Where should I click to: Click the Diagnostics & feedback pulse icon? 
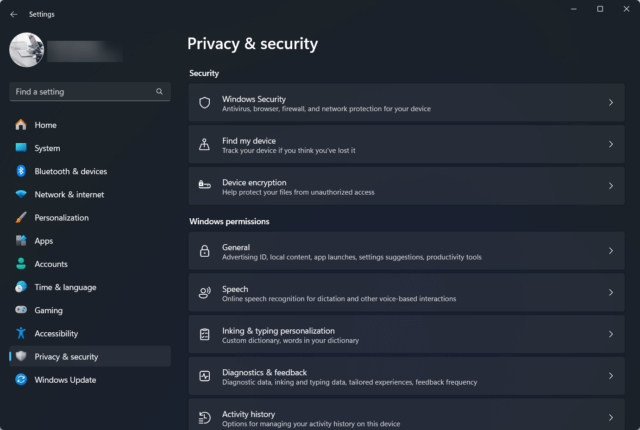[x=204, y=376]
